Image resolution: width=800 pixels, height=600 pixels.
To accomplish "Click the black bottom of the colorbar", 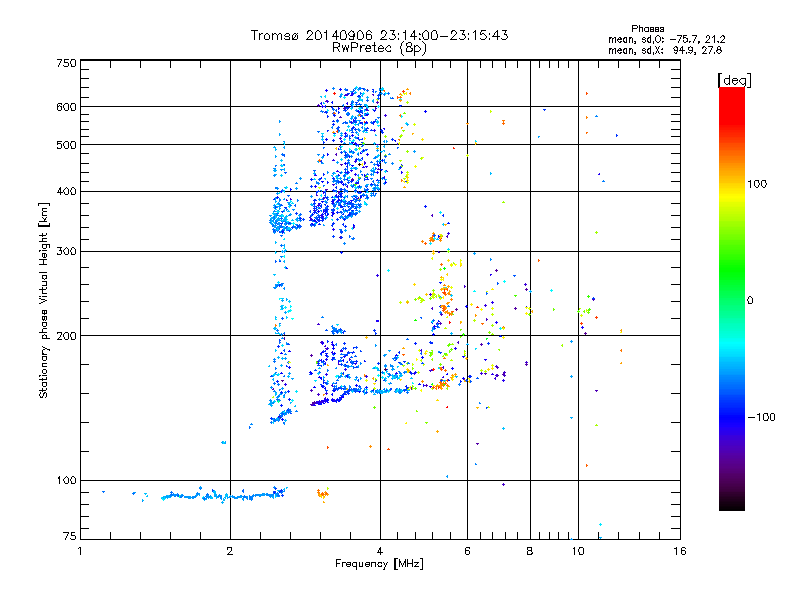I will pyautogui.click(x=732, y=503).
